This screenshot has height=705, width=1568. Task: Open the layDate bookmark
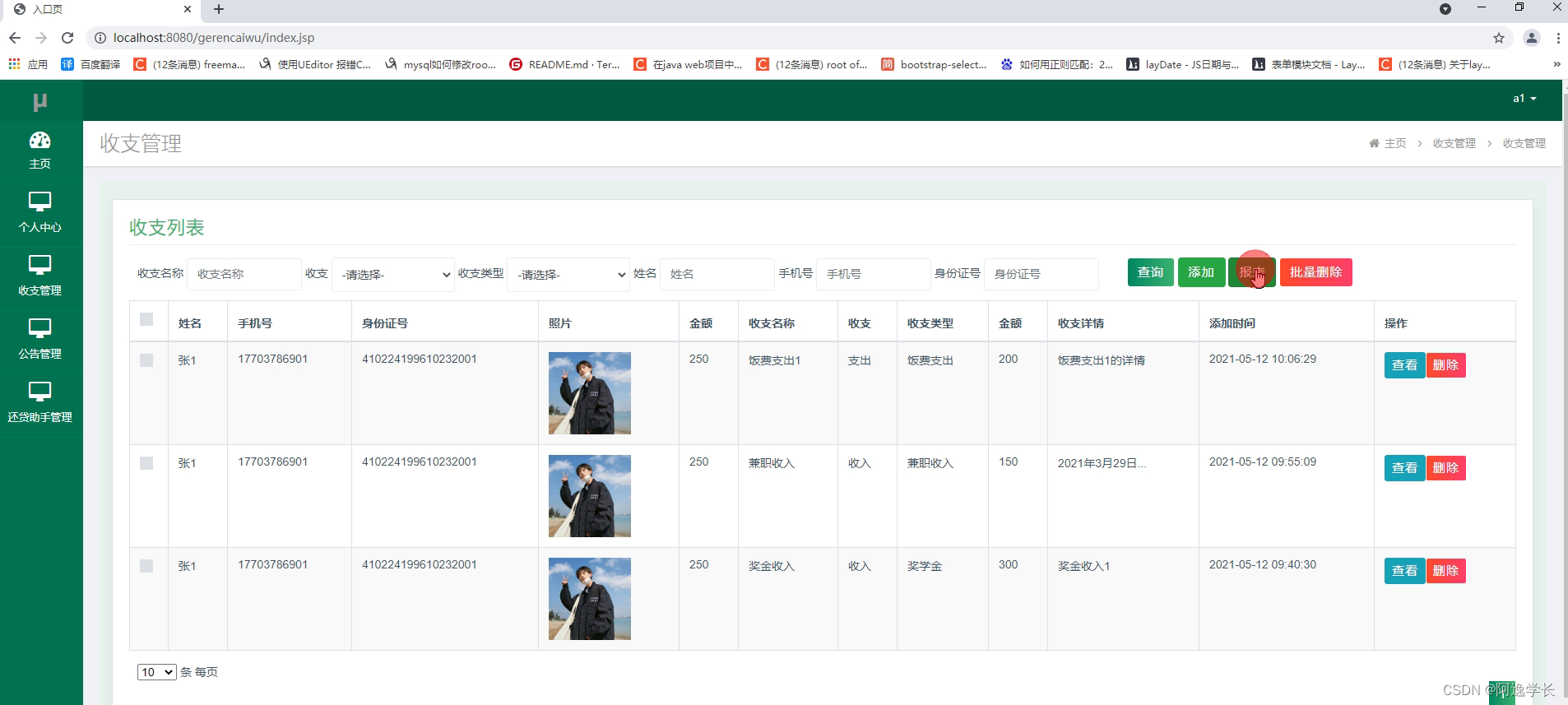click(1183, 64)
